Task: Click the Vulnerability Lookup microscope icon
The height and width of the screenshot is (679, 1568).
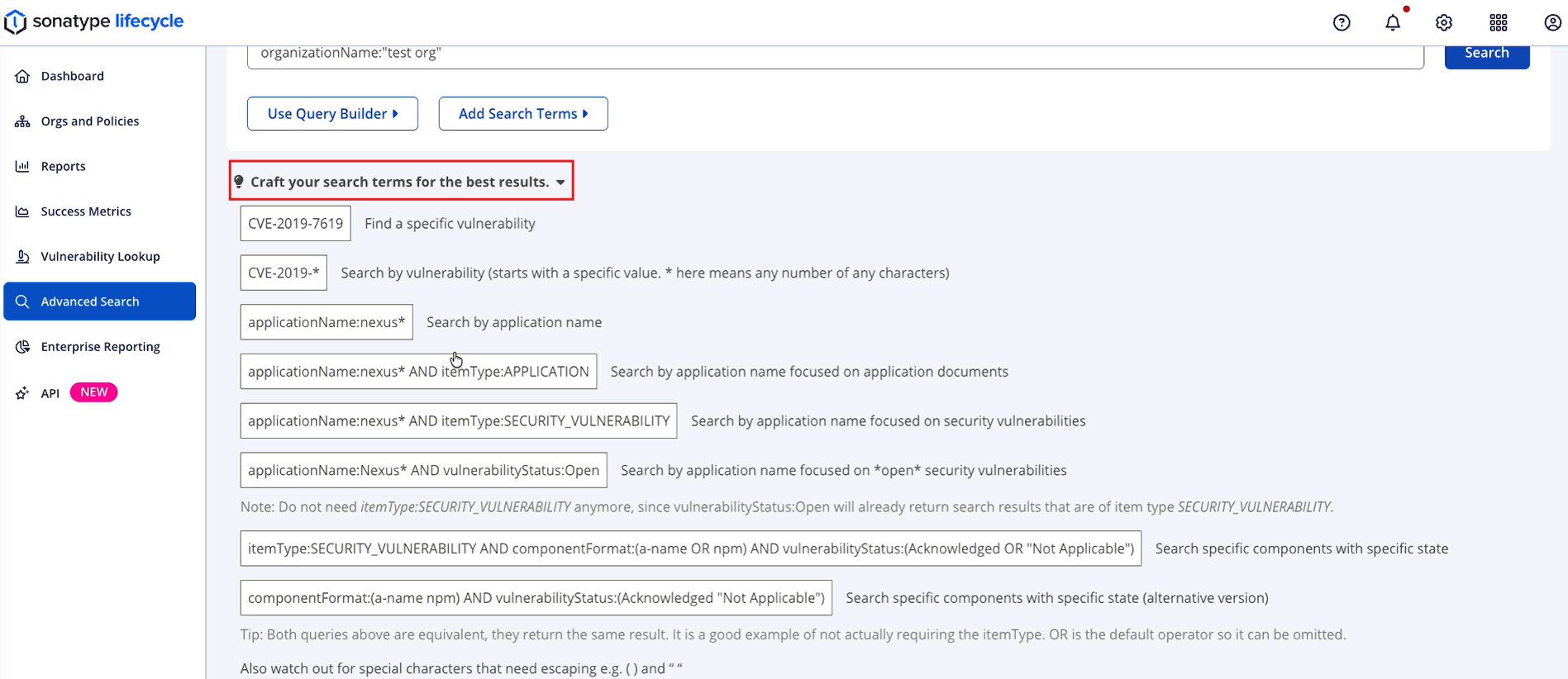Action: click(x=22, y=257)
